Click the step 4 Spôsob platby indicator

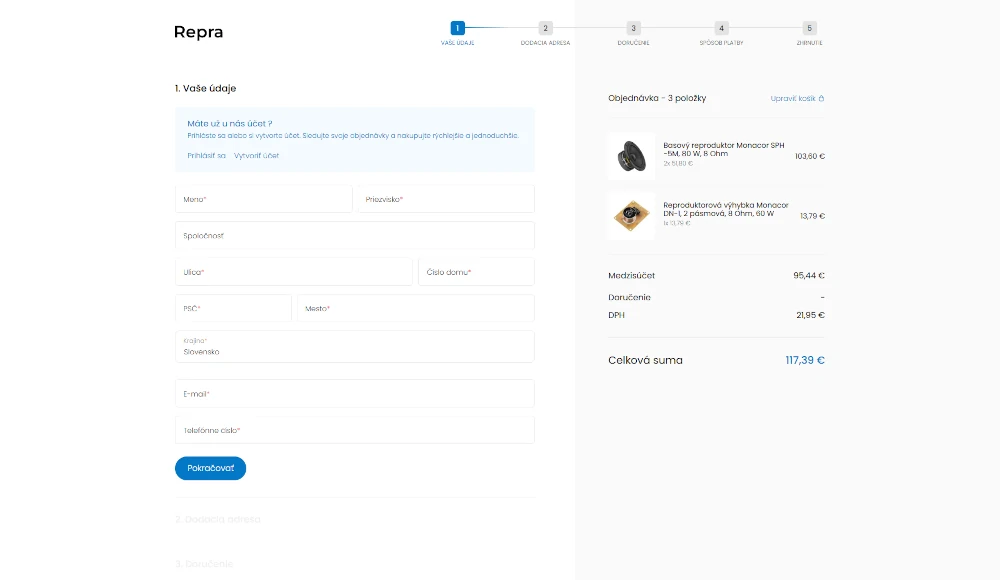click(x=721, y=29)
